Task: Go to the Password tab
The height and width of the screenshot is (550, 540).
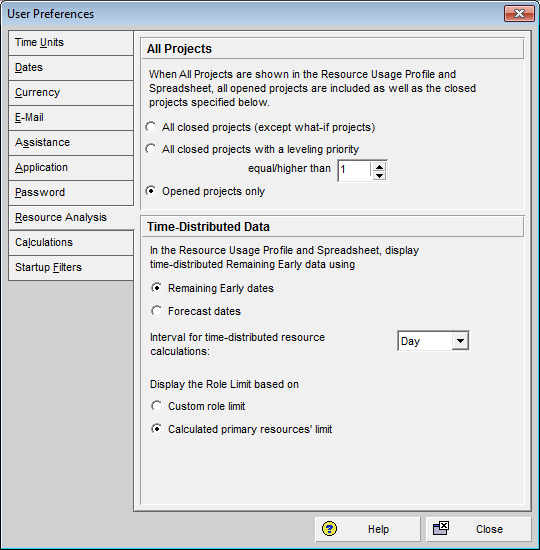Action: [x=71, y=193]
